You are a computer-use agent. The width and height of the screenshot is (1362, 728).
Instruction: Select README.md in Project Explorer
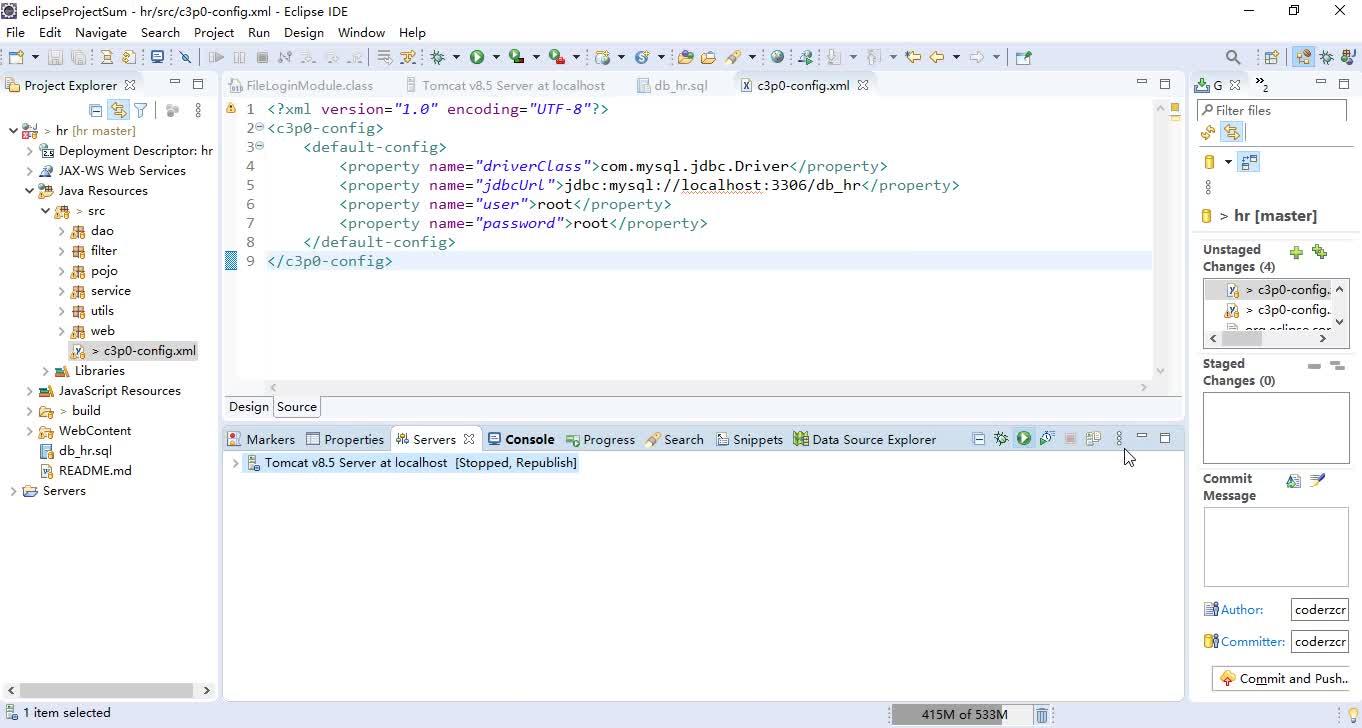coord(94,471)
